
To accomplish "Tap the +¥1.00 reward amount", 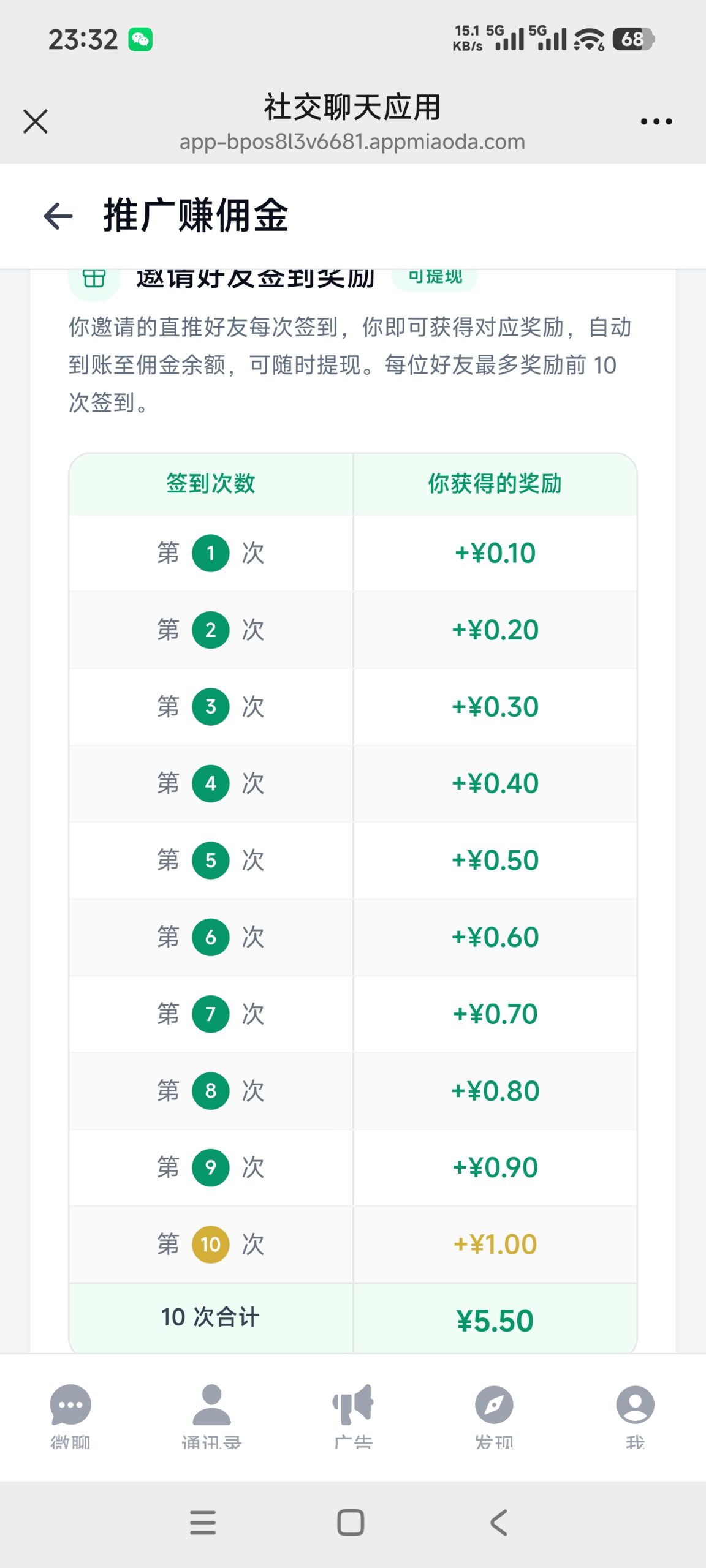I will (495, 1245).
